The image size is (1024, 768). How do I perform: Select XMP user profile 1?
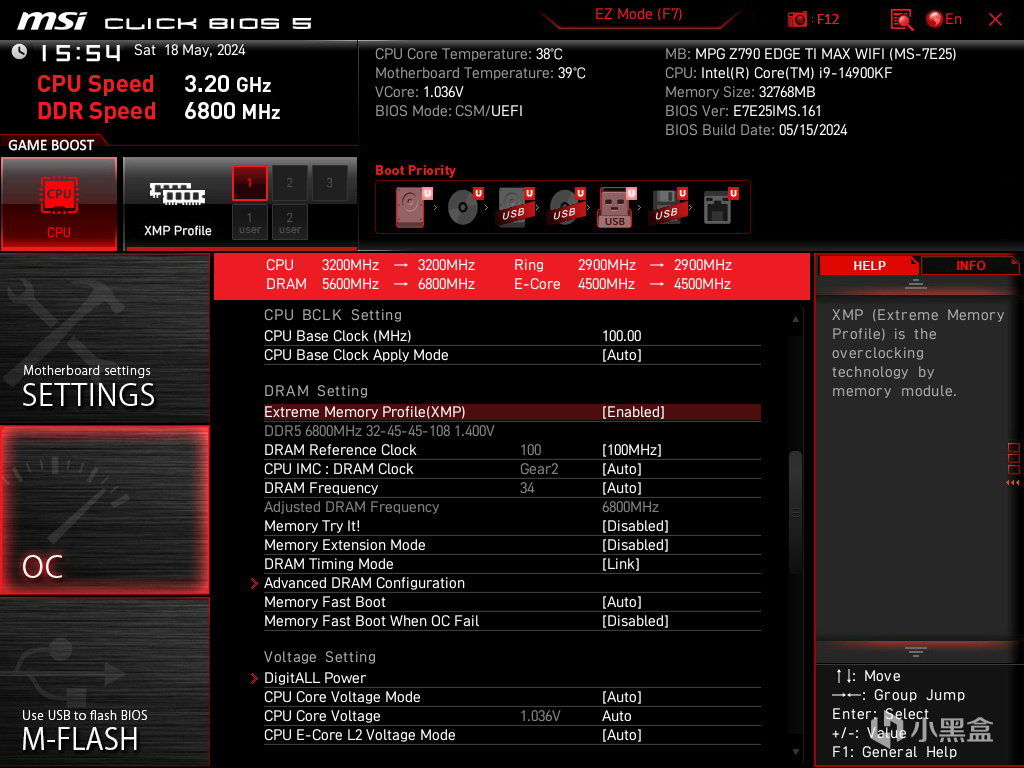249,222
